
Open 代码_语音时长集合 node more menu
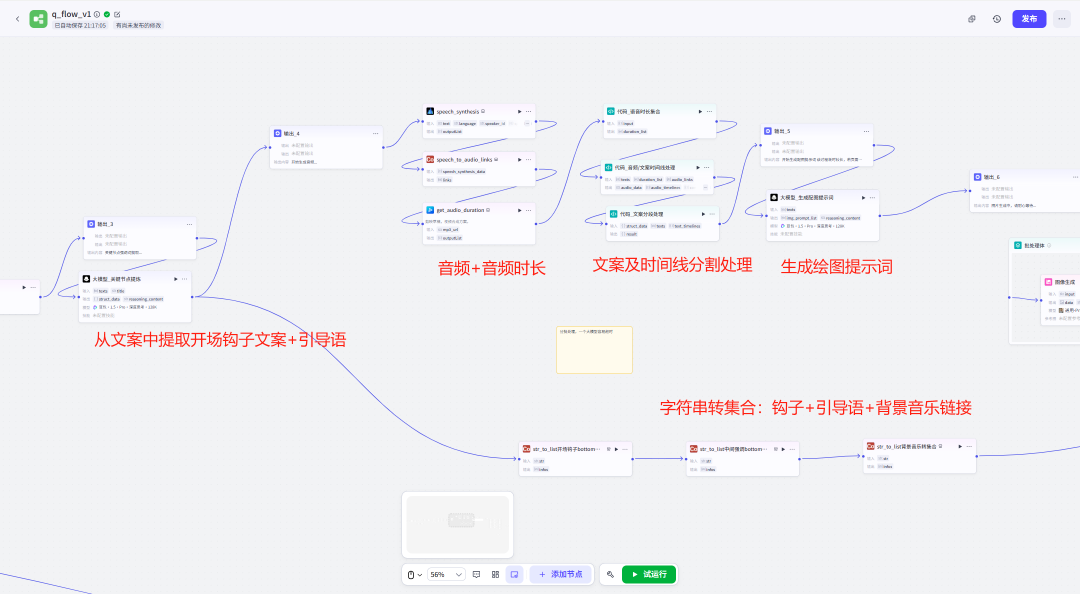709,112
